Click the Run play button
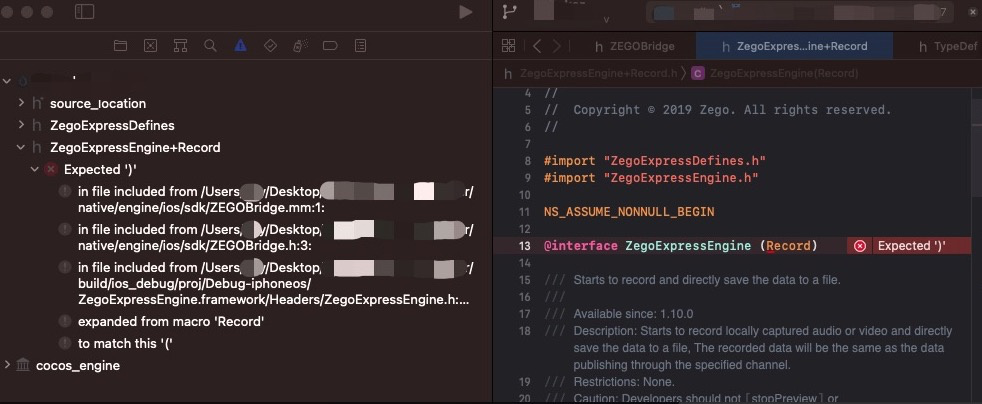 [465, 12]
